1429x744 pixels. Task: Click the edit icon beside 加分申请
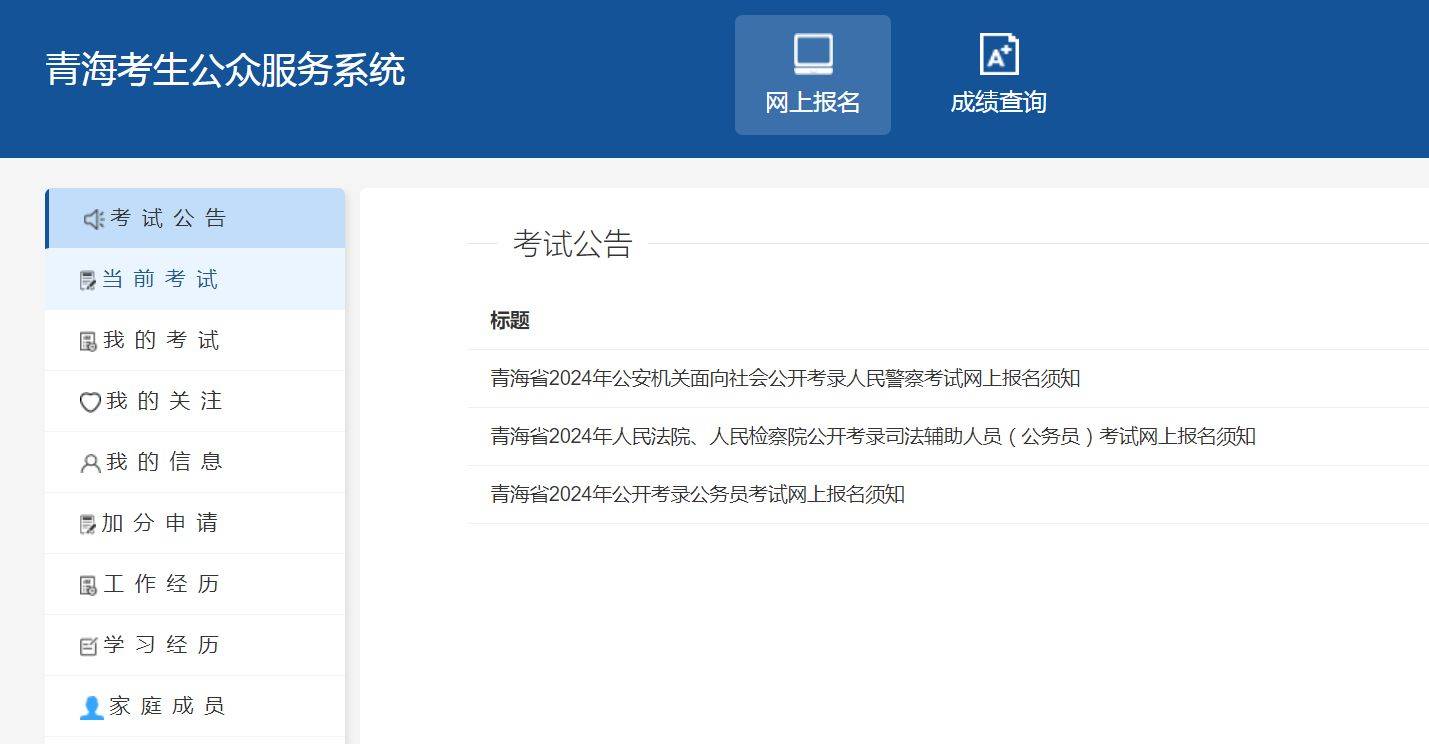click(x=88, y=524)
